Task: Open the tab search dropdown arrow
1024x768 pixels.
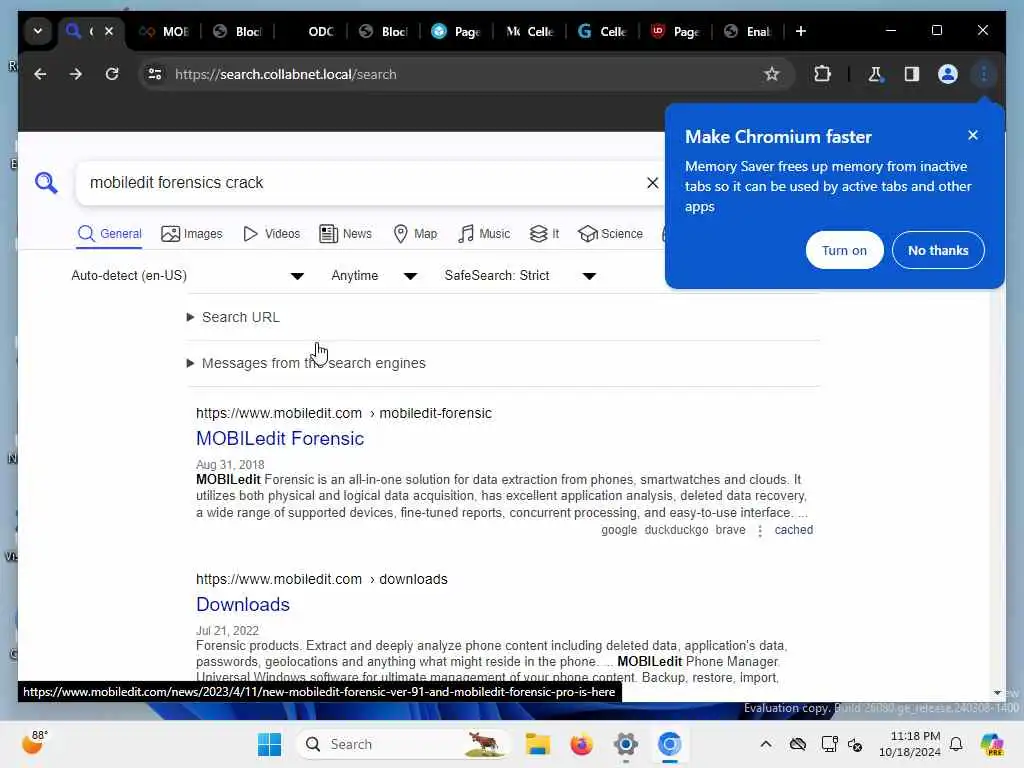Action: point(38,31)
